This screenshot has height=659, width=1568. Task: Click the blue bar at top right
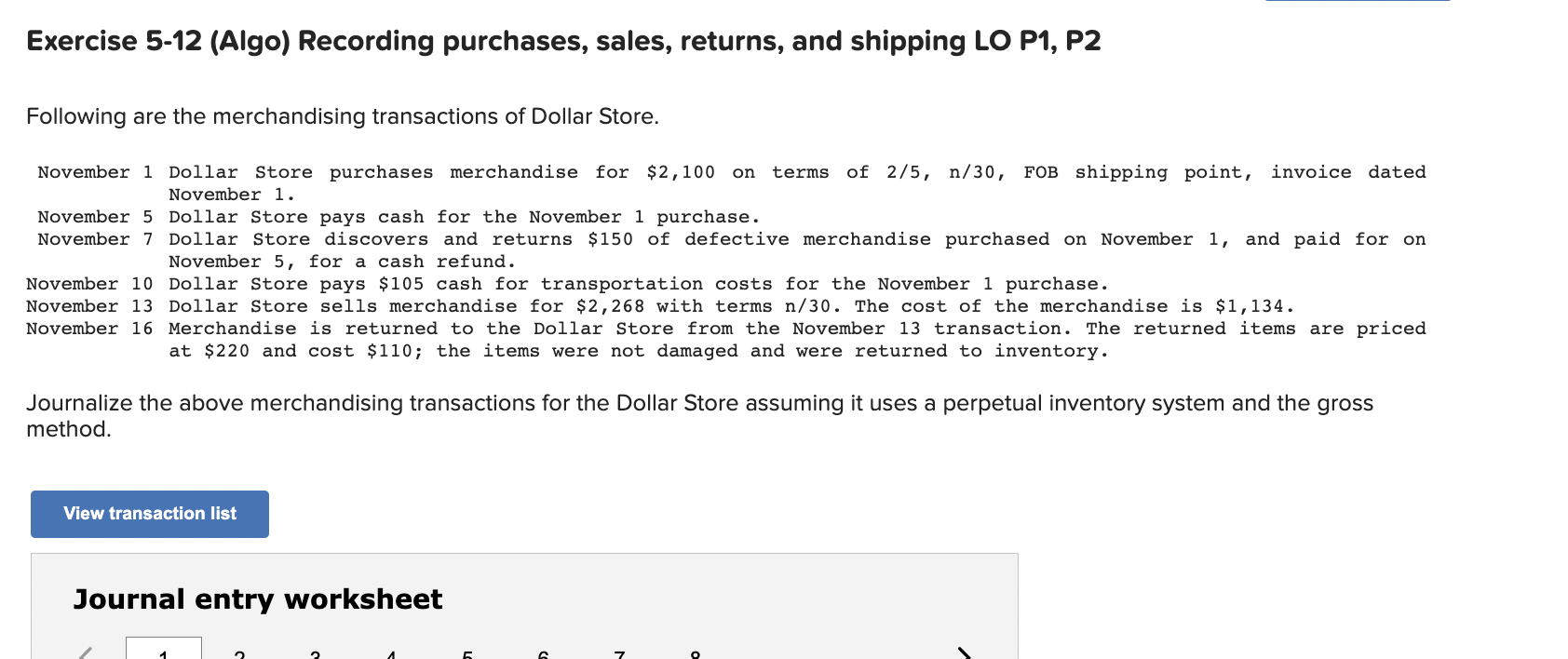tap(1357, 3)
